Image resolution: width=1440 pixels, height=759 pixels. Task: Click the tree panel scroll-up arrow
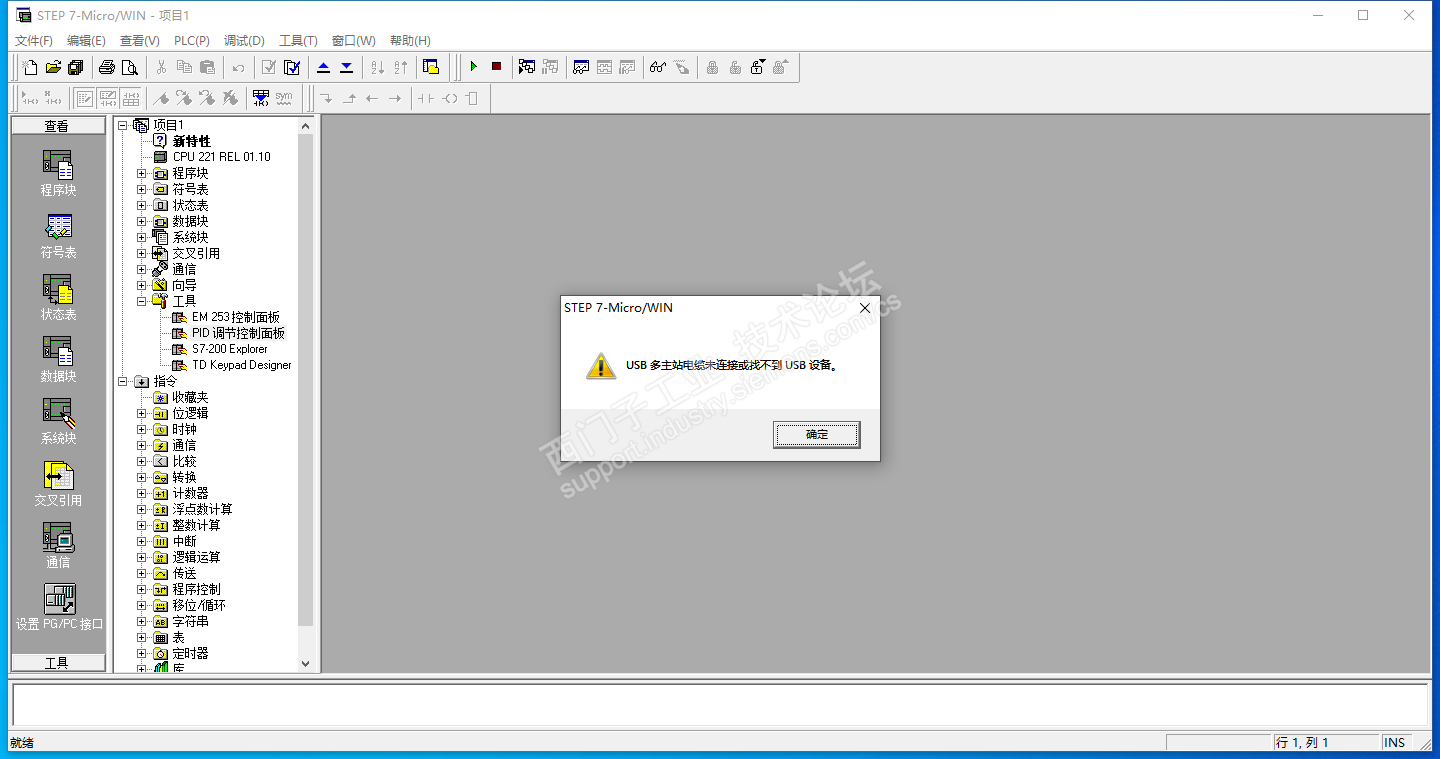306,126
